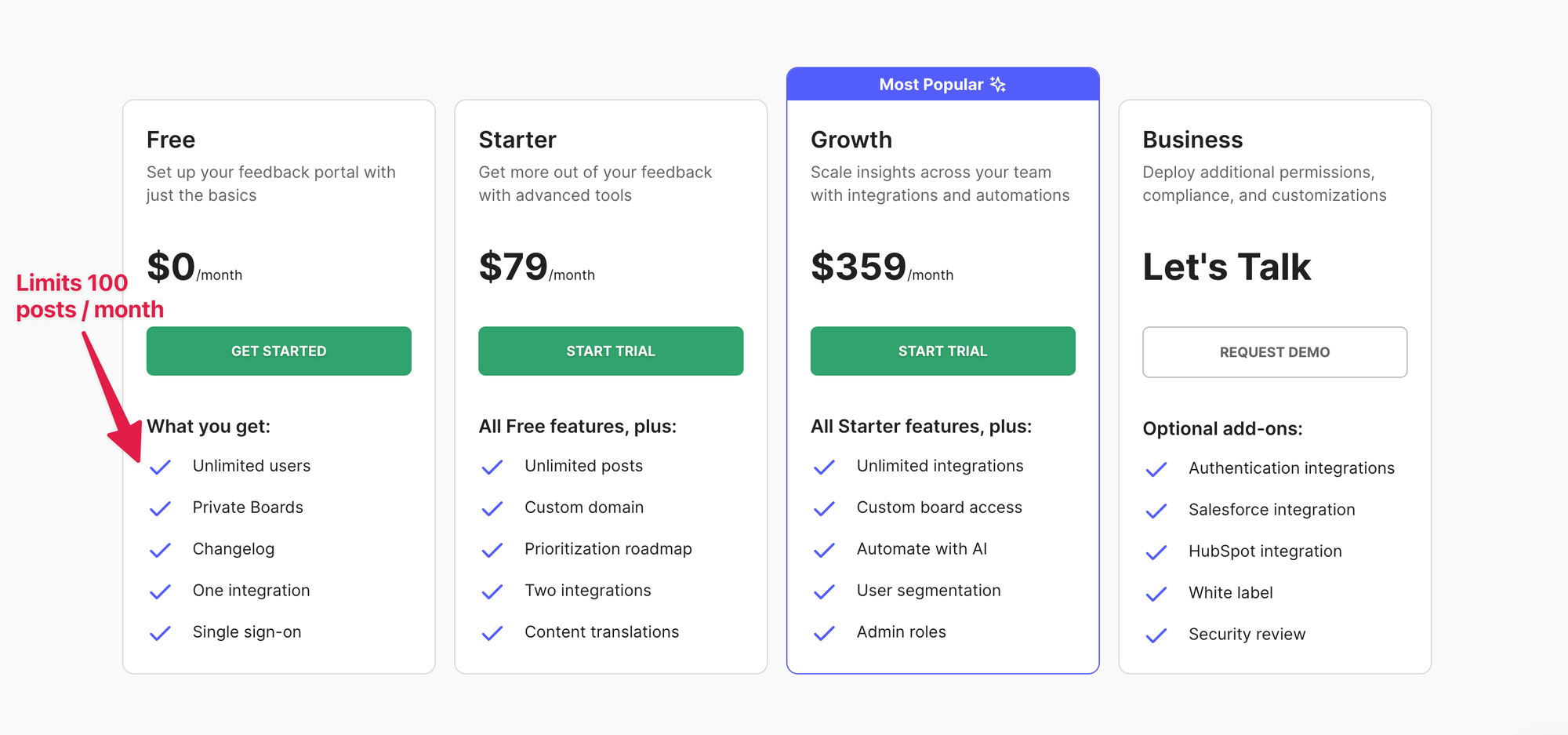Select the Growth plan heading

[x=851, y=140]
